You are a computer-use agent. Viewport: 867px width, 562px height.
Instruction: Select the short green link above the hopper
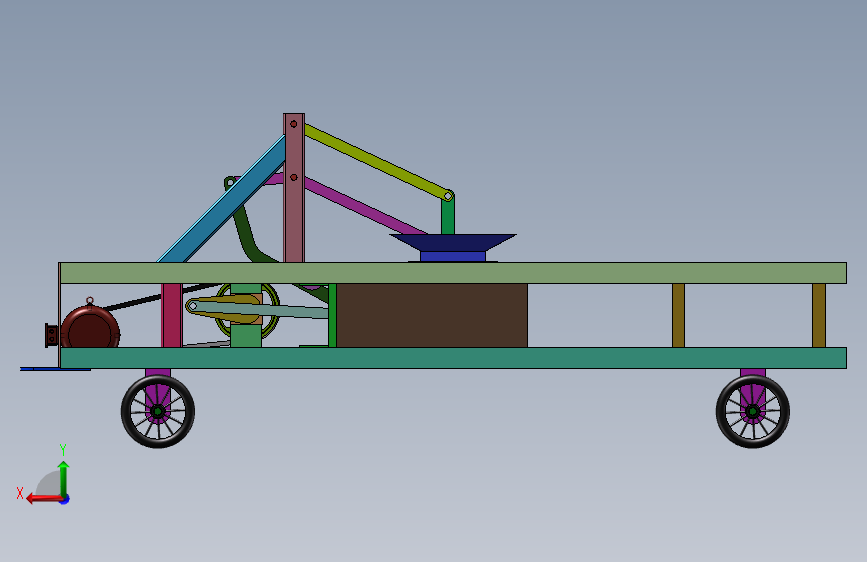(x=448, y=216)
